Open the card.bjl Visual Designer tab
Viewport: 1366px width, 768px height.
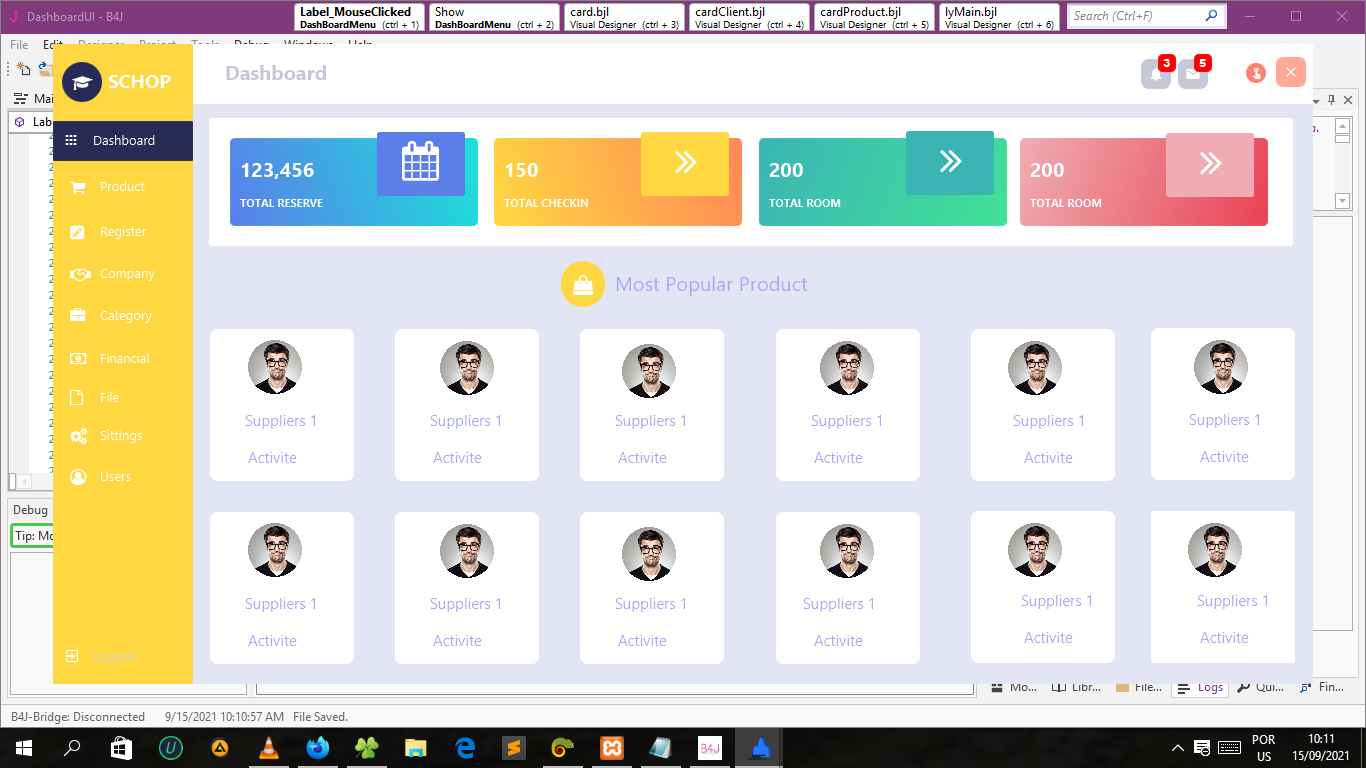[625, 17]
